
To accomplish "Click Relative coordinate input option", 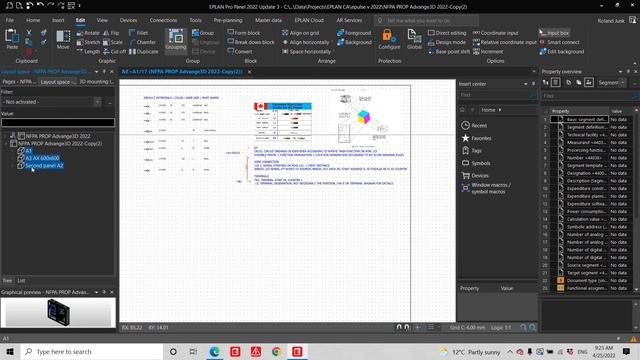I will tap(505, 42).
